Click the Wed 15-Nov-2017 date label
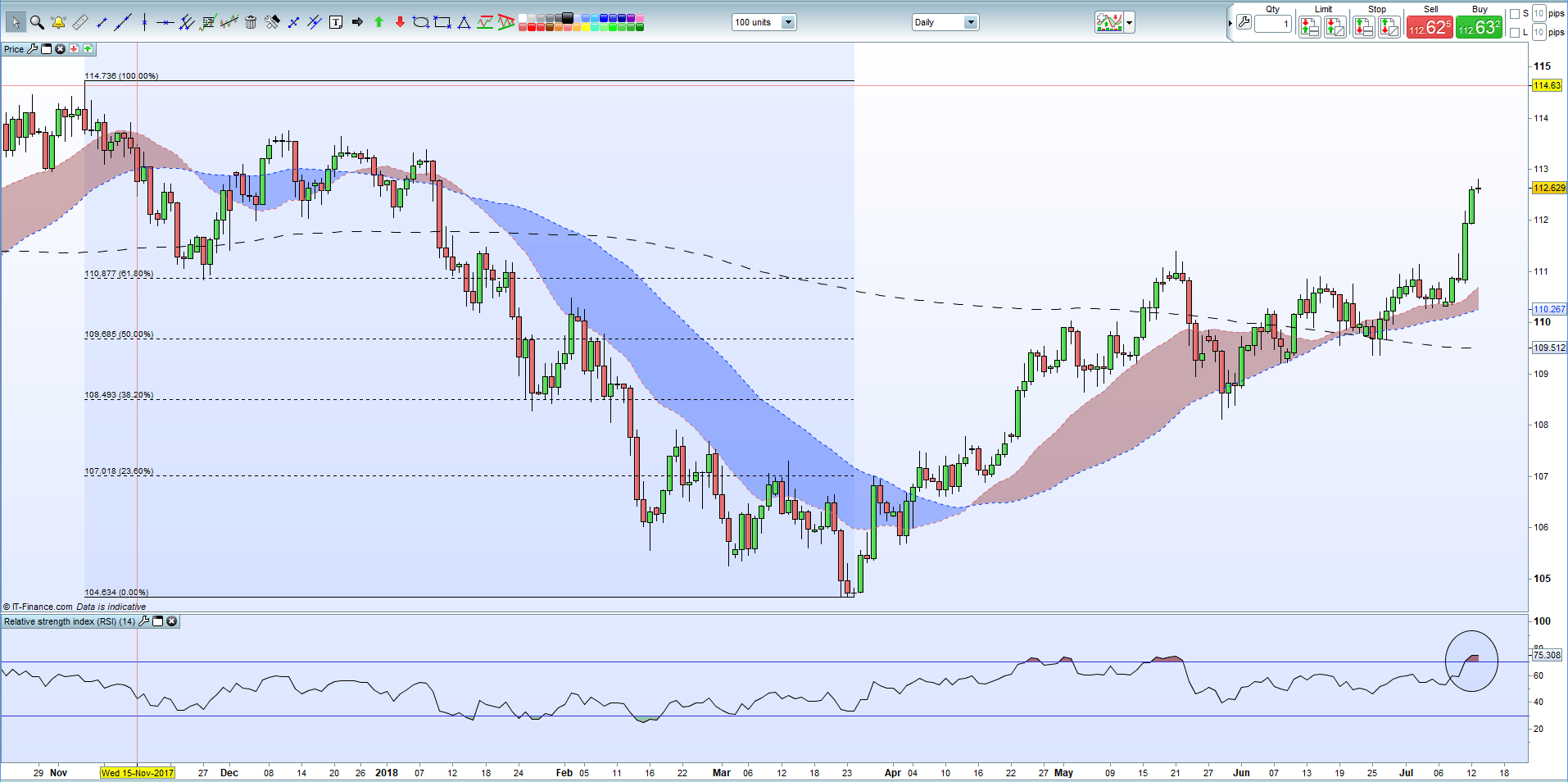This screenshot has width=1568, height=782. click(138, 773)
